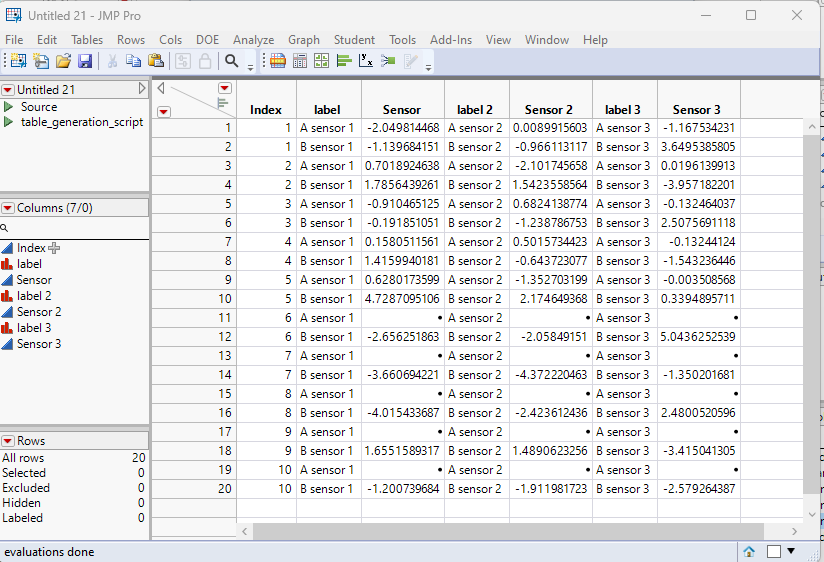
Task: Toggle the square box in status bar
Action: click(x=774, y=551)
